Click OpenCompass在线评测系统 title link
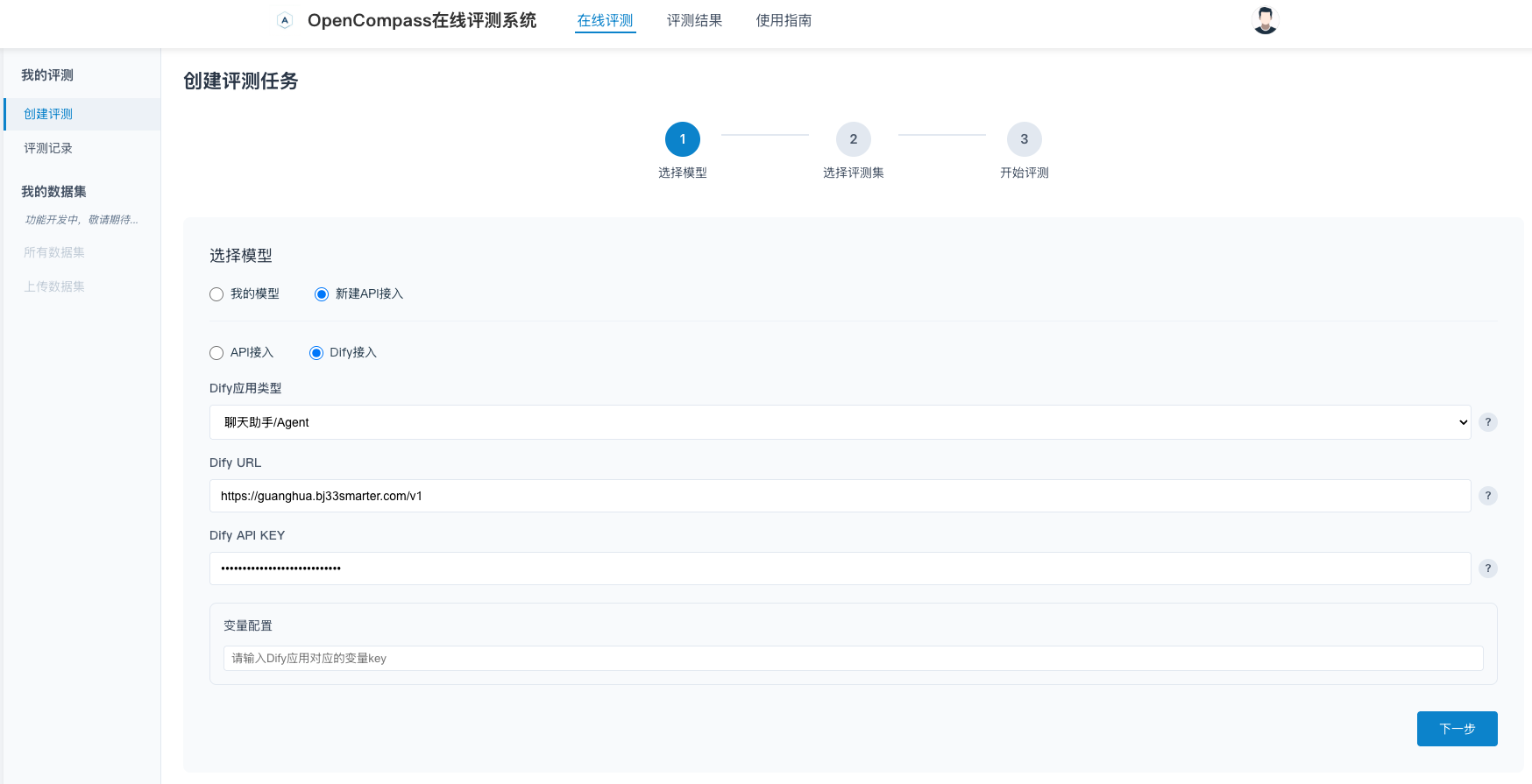This screenshot has height=784, width=1532. coord(422,20)
